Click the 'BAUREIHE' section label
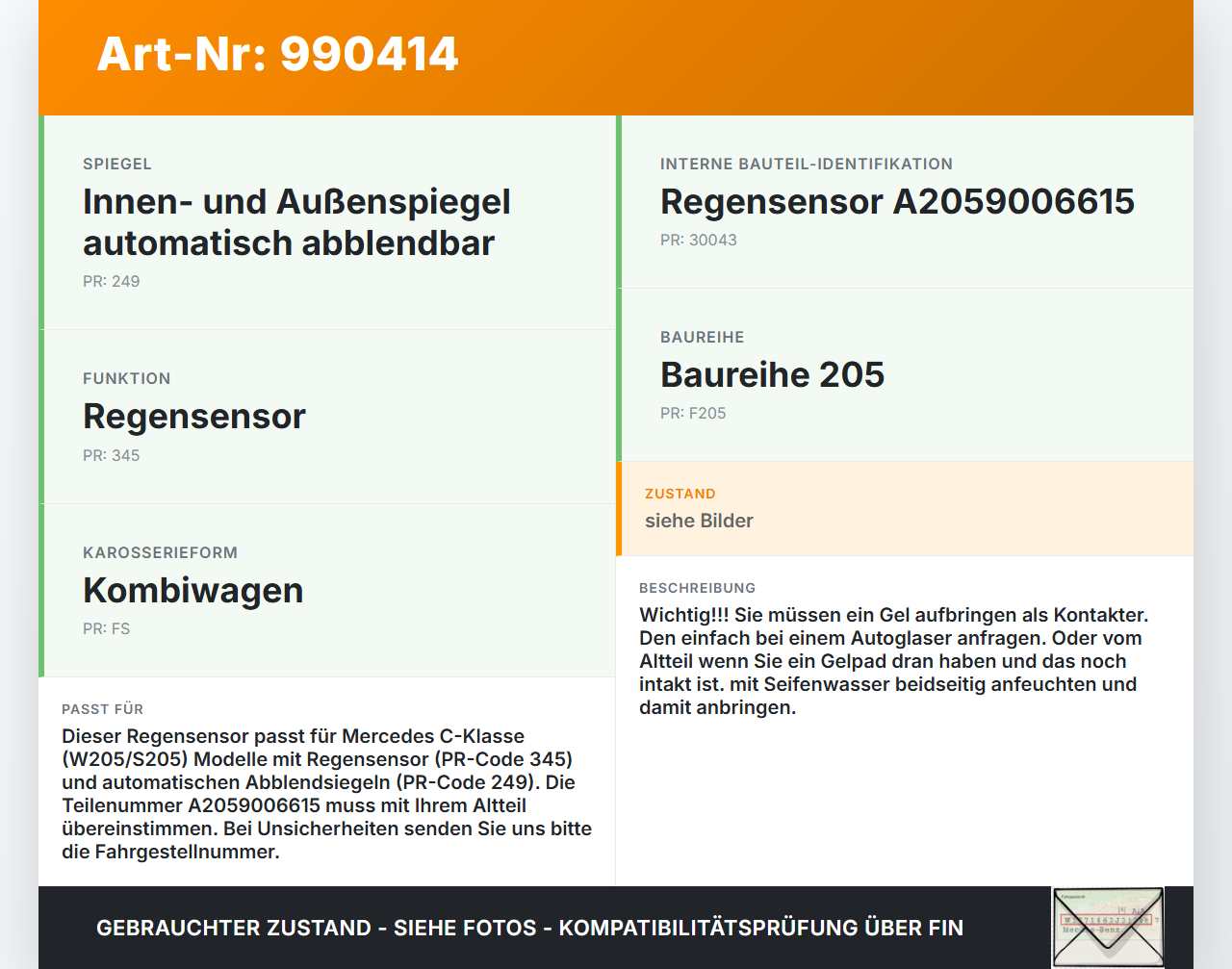The image size is (1232, 969). [703, 338]
